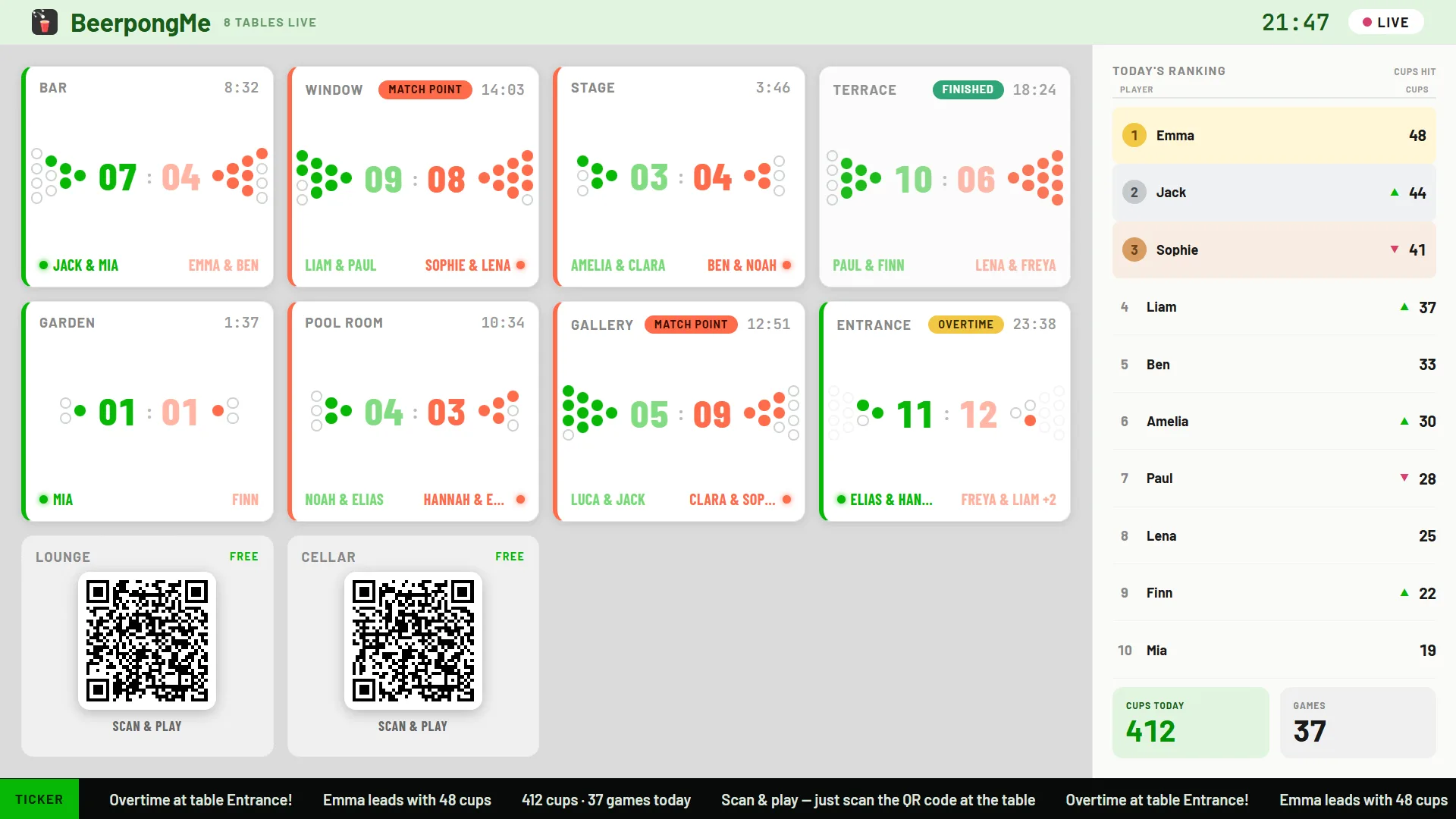Select the MATCH POINT badge on Gallery table
The height and width of the screenshot is (819, 1456).
[691, 325]
